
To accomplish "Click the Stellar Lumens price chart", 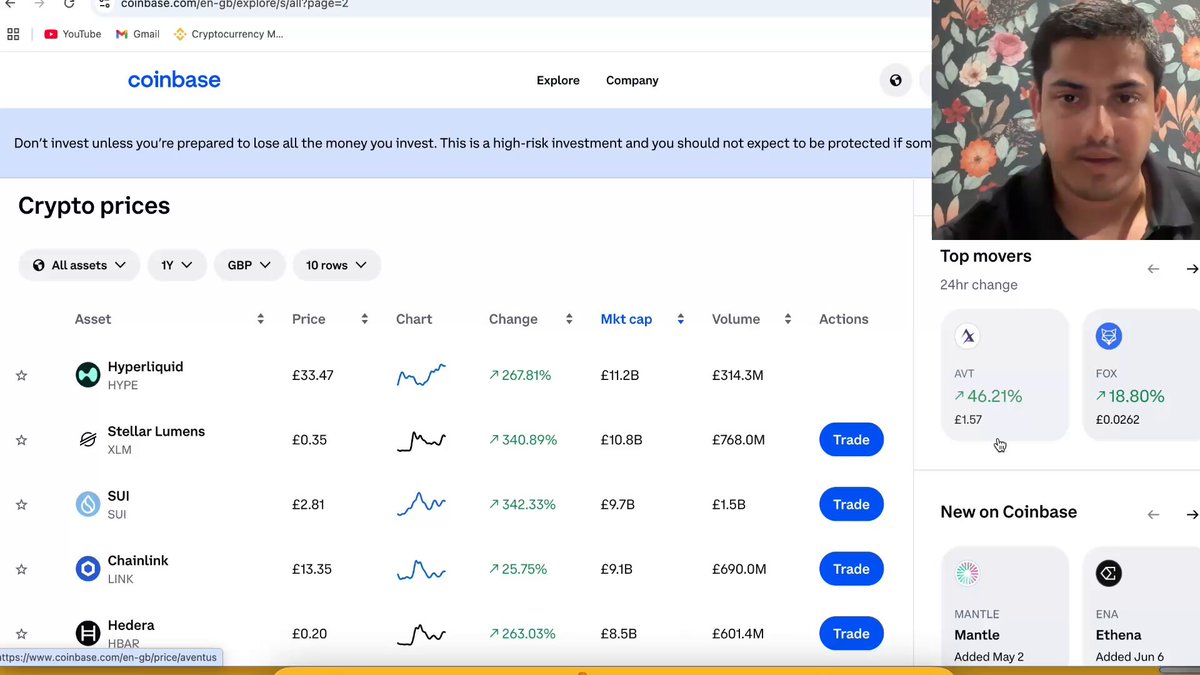I will pyautogui.click(x=421, y=440).
